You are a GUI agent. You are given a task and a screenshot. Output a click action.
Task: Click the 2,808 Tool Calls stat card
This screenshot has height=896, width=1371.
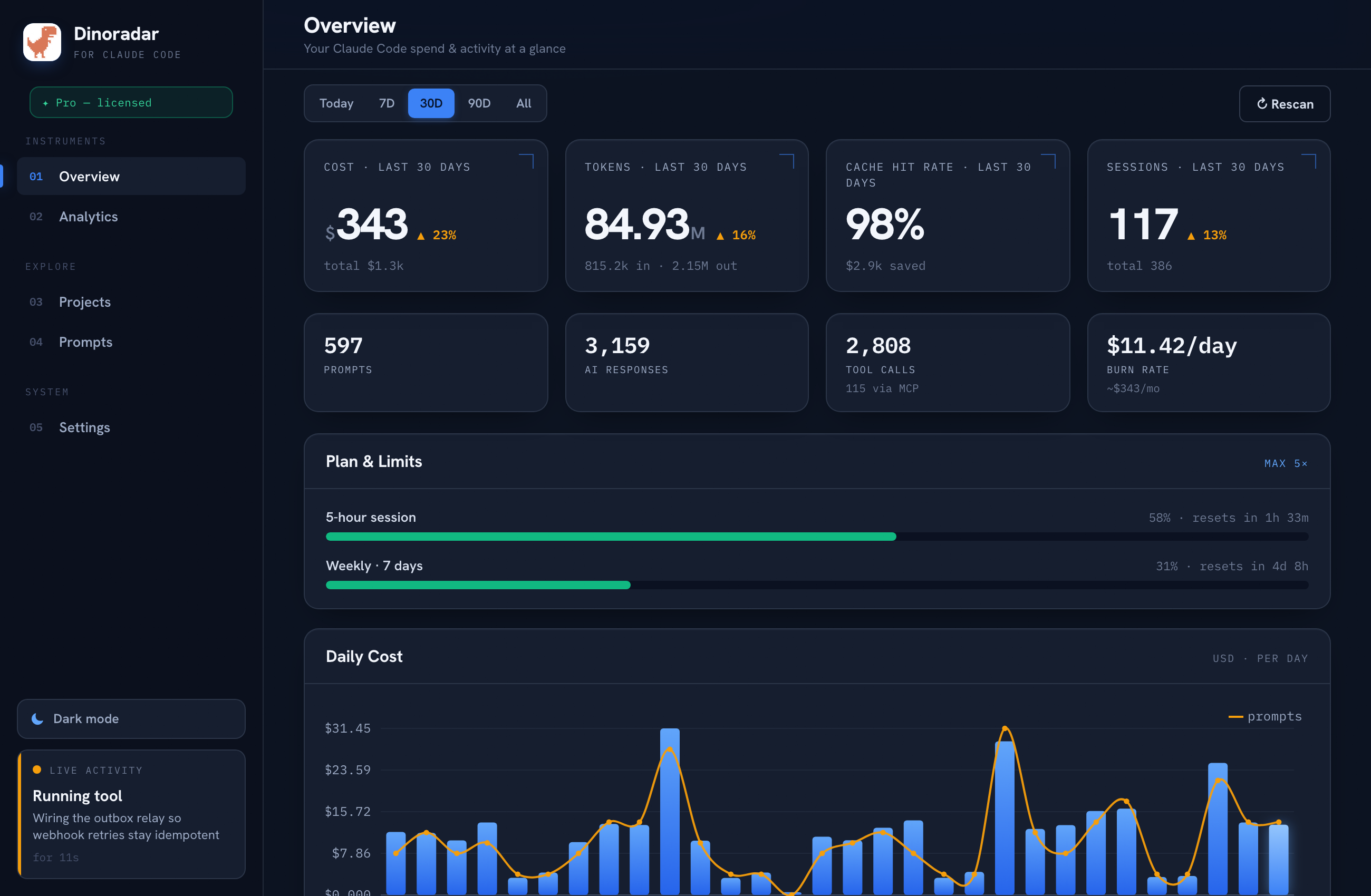[x=948, y=362]
